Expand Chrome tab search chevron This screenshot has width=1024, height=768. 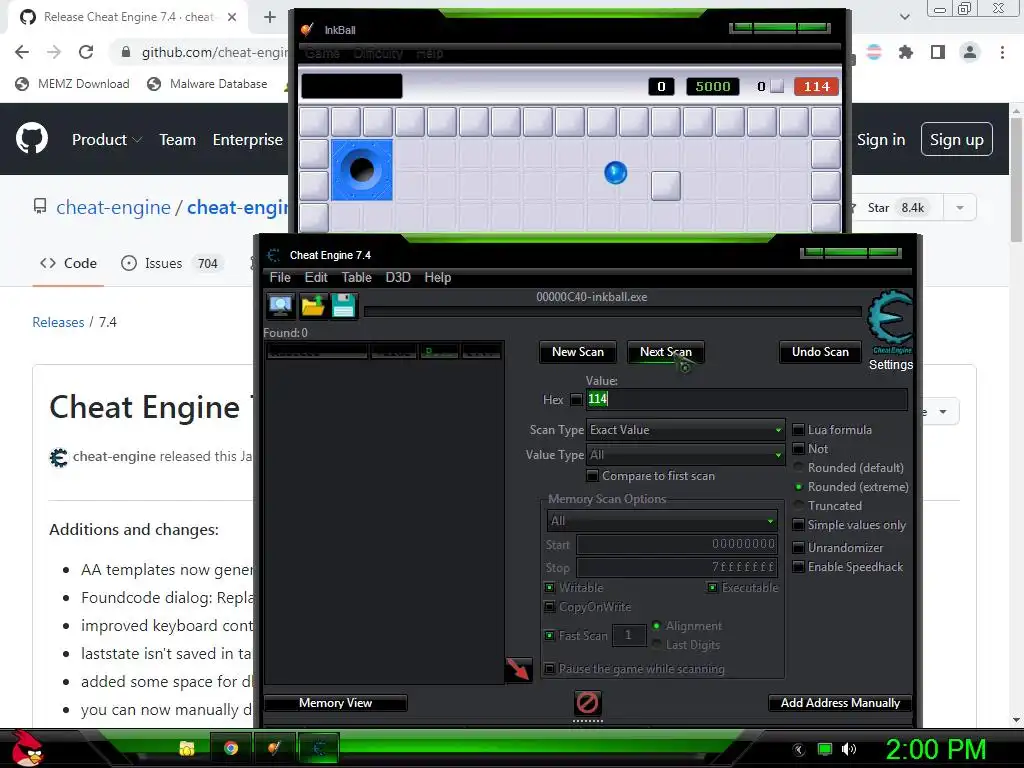pyautogui.click(x=904, y=17)
